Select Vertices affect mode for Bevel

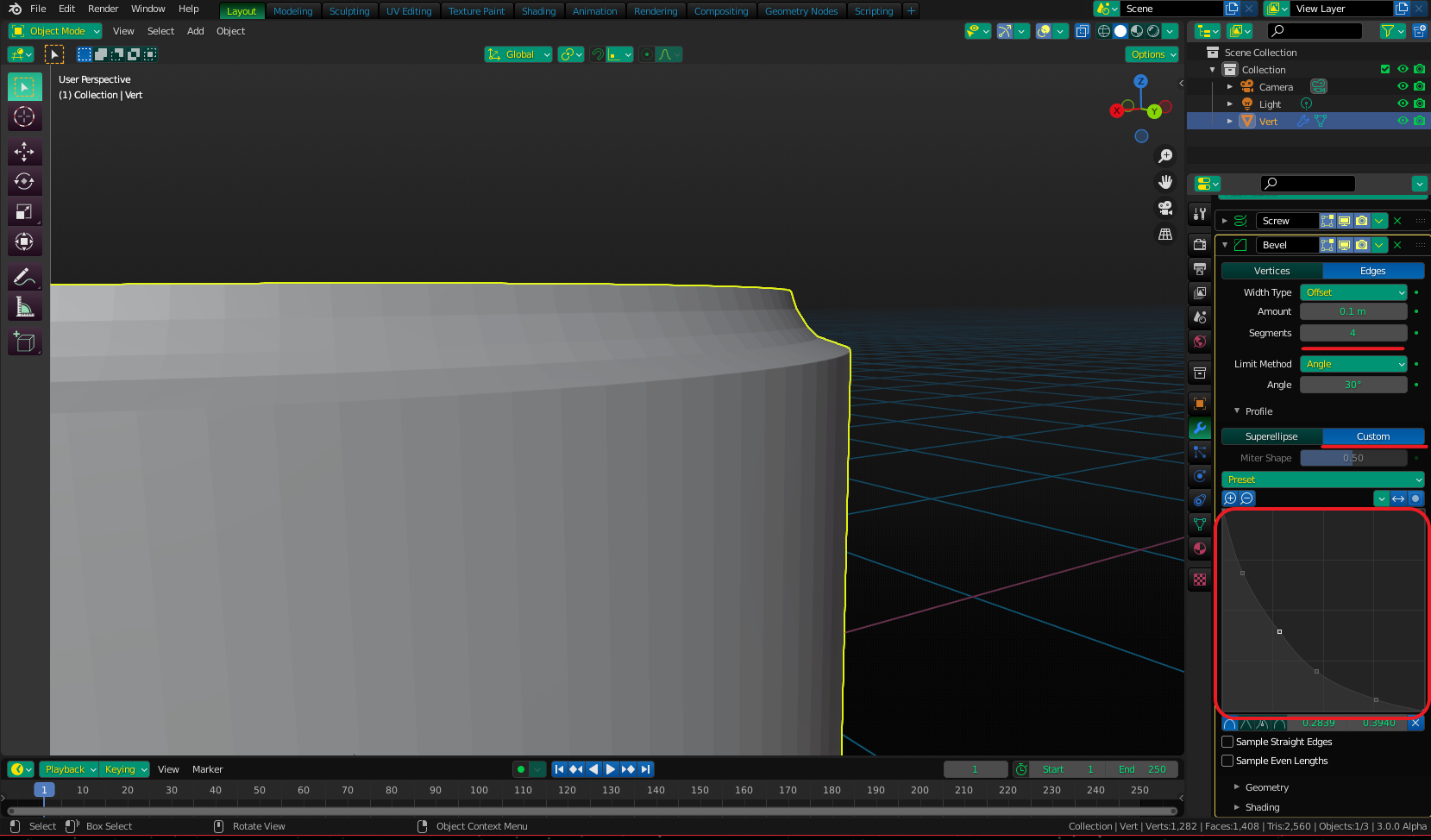pos(1271,271)
